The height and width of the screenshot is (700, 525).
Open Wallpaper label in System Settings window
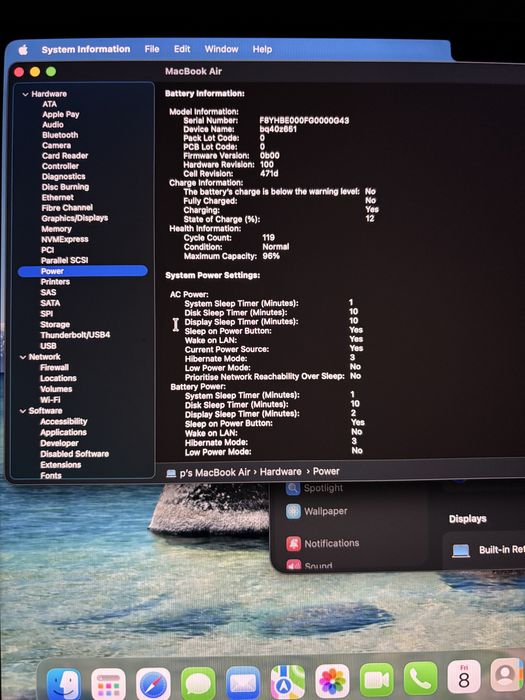[x=325, y=511]
